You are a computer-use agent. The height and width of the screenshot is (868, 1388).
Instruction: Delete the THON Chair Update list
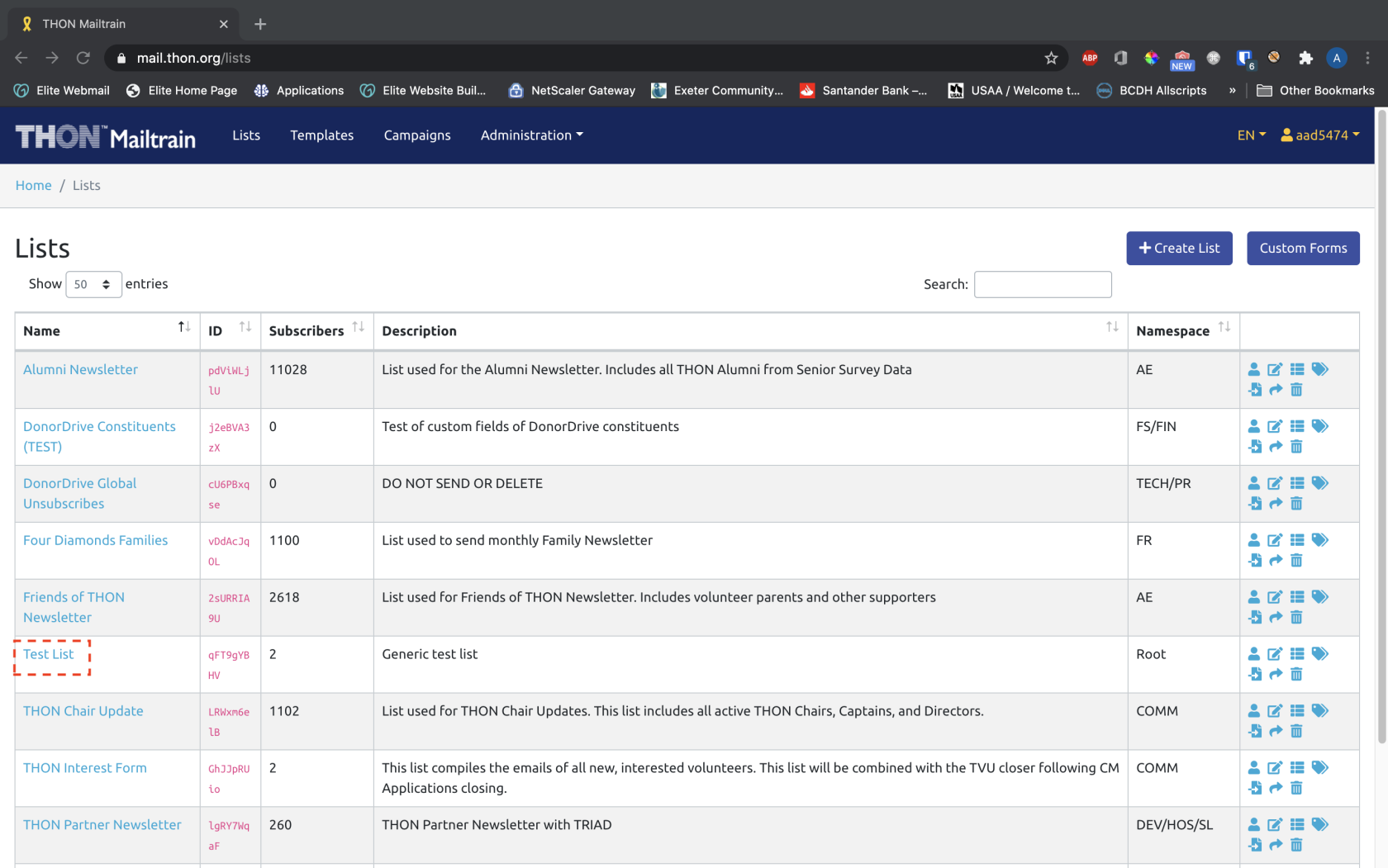pyautogui.click(x=1296, y=731)
